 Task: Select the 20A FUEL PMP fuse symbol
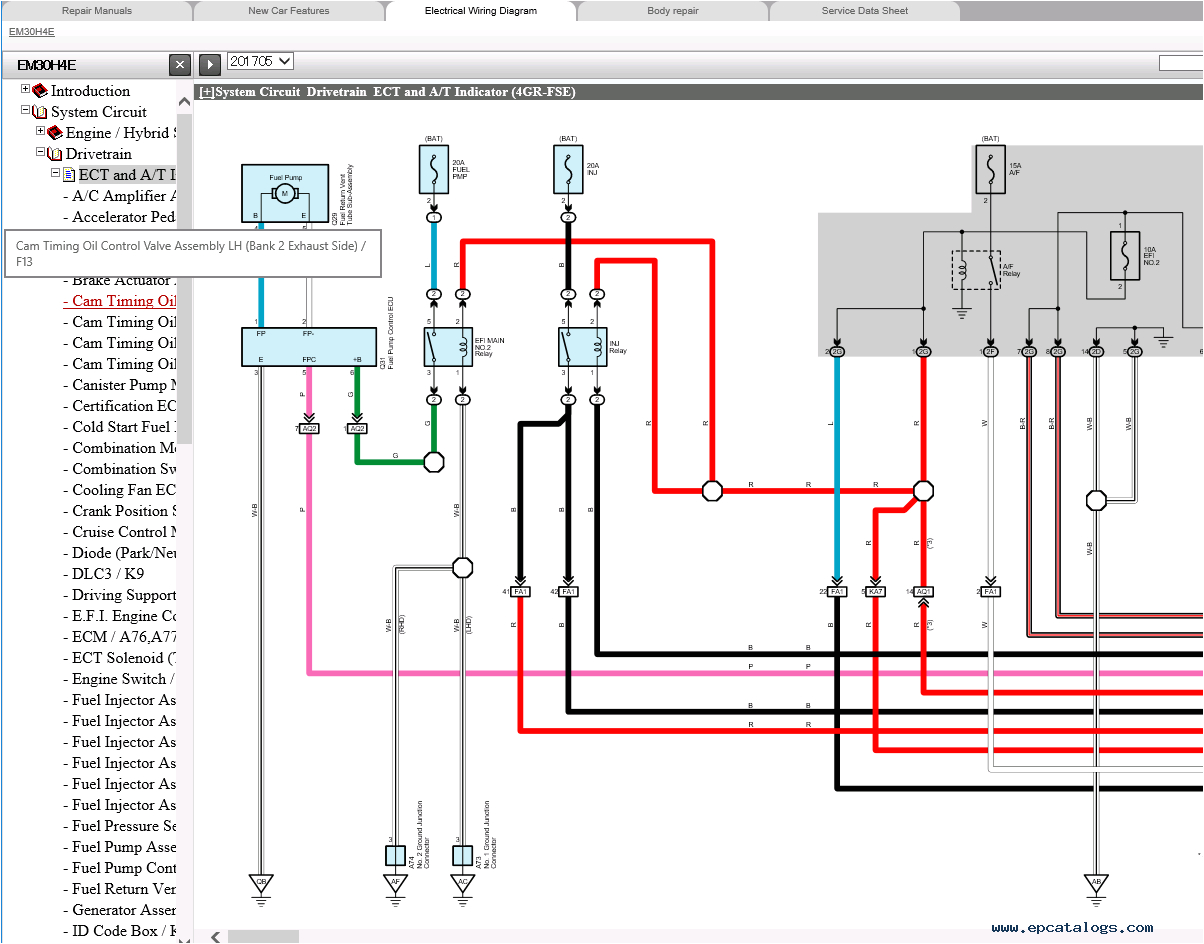[x=433, y=167]
